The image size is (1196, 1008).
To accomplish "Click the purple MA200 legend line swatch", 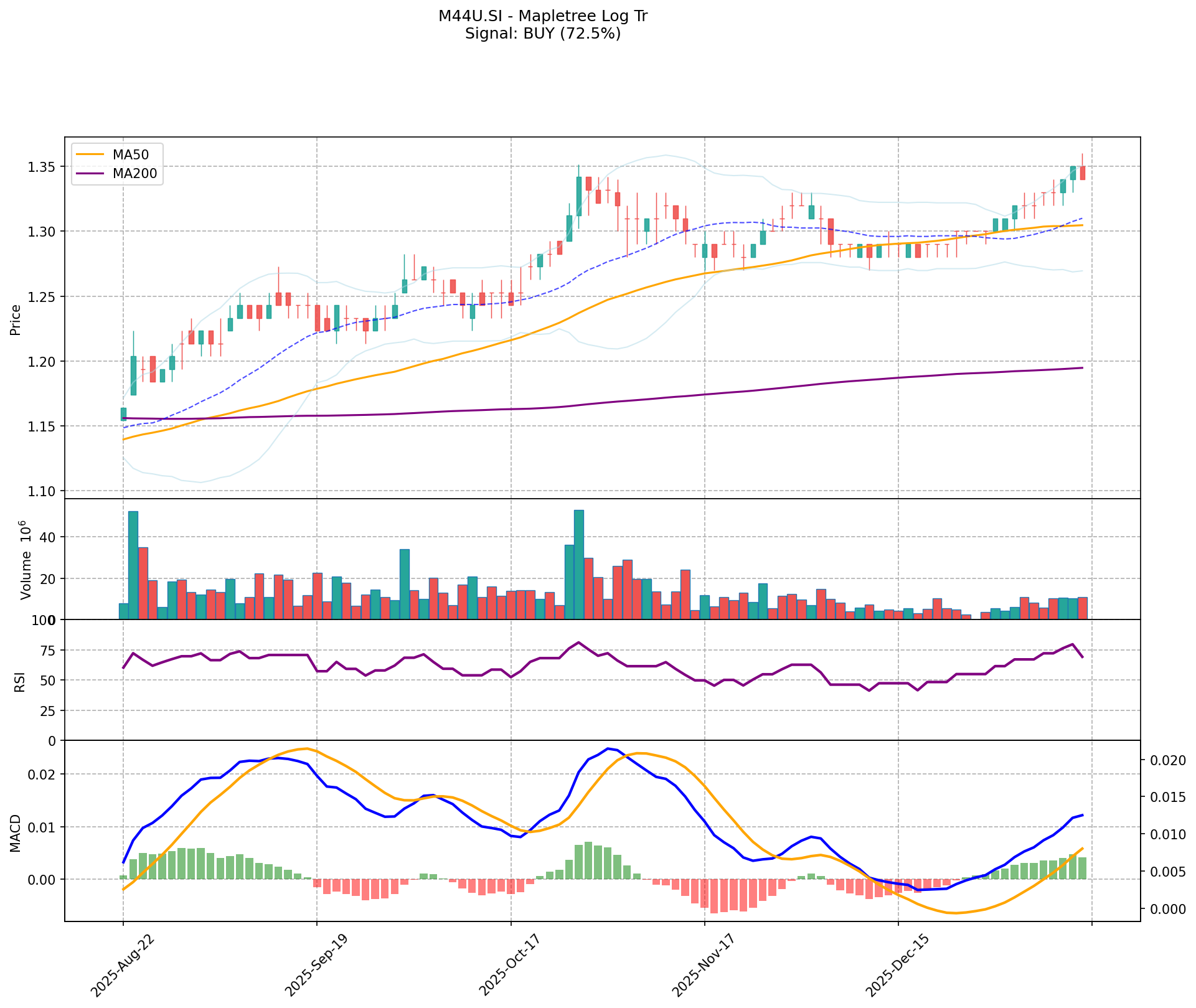I will (x=91, y=174).
